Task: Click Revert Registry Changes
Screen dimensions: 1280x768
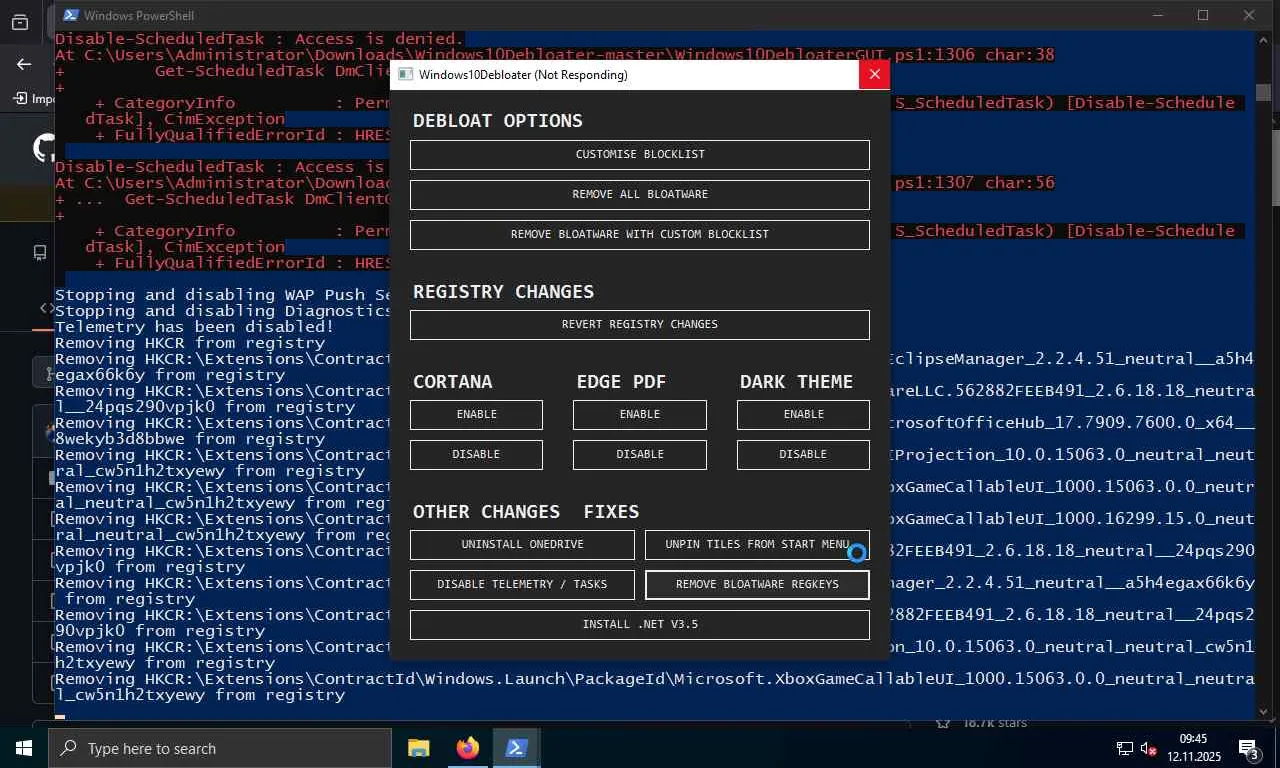Action: [640, 325]
